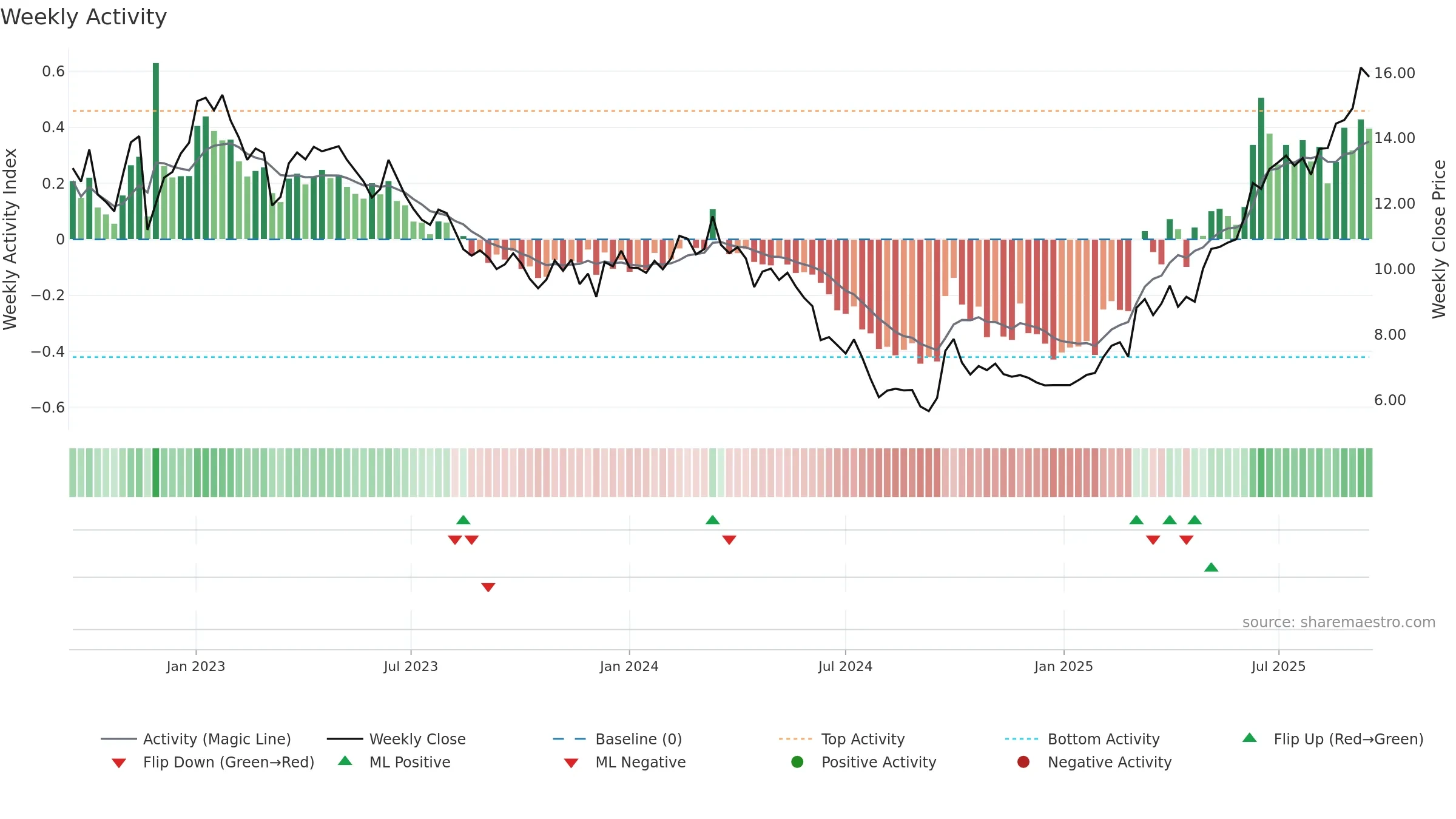Toggle the Weekly Close legend entry
The width and height of the screenshot is (1456, 819).
(396, 739)
